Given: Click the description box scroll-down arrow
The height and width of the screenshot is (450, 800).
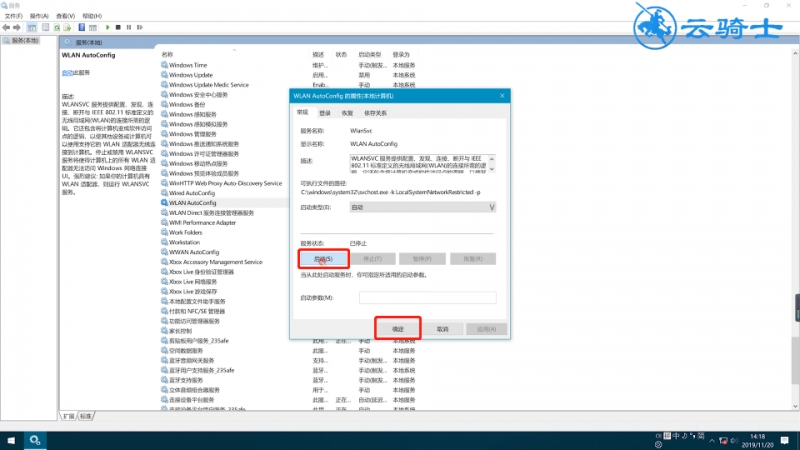Looking at the screenshot, I should click(492, 169).
